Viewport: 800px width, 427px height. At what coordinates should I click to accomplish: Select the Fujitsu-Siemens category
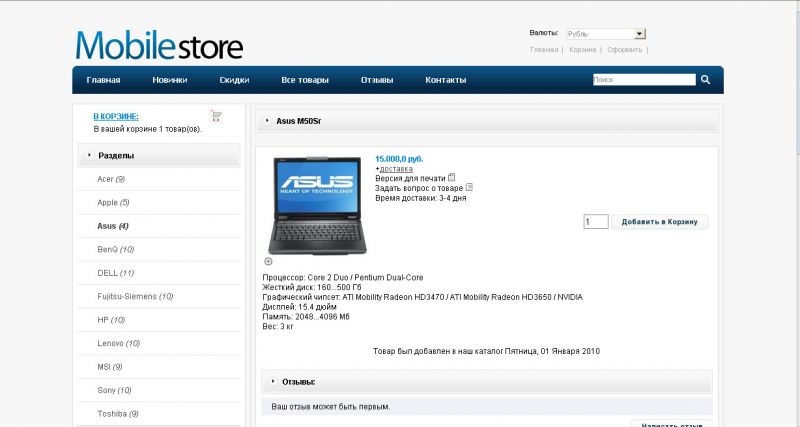tap(135, 296)
